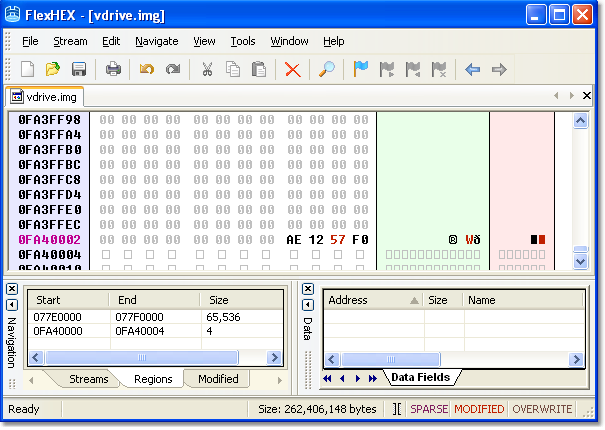Click the Data Fields scroll-left arrow
The height and width of the screenshot is (430, 605).
(x=332, y=360)
